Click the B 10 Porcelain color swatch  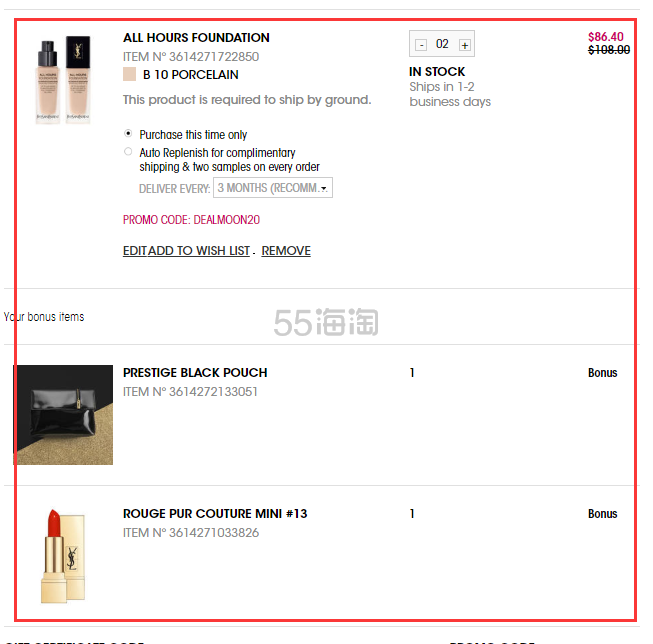[x=130, y=74]
